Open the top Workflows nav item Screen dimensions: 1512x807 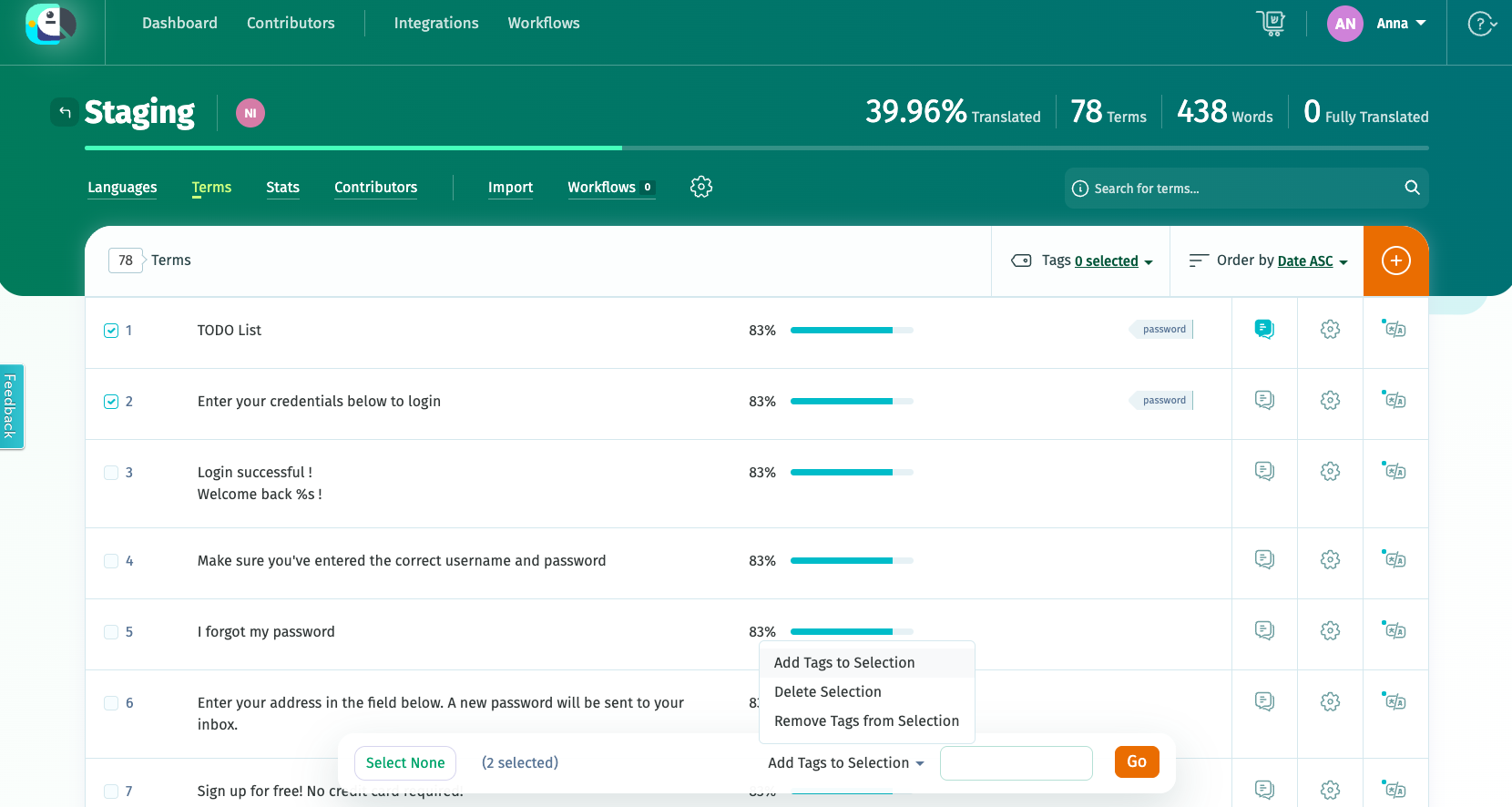pyautogui.click(x=544, y=23)
